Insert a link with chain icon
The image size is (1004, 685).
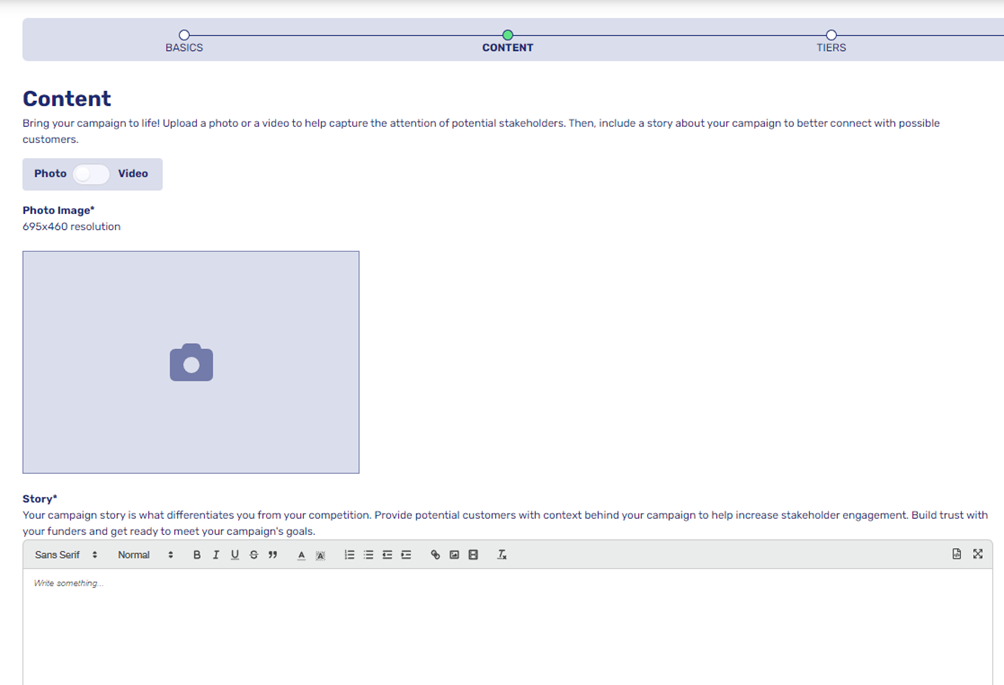(435, 555)
